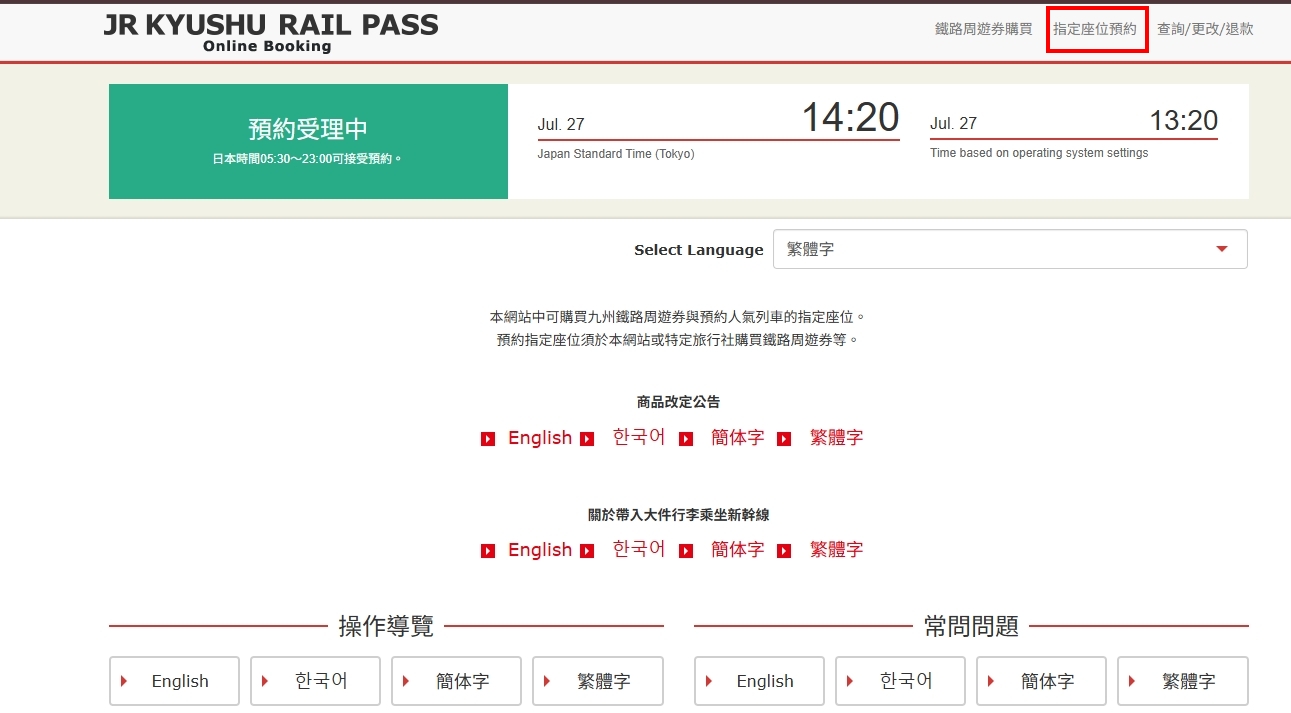Image resolution: width=1291 pixels, height=713 pixels.
Task: Click the Select Language label
Action: tap(698, 250)
